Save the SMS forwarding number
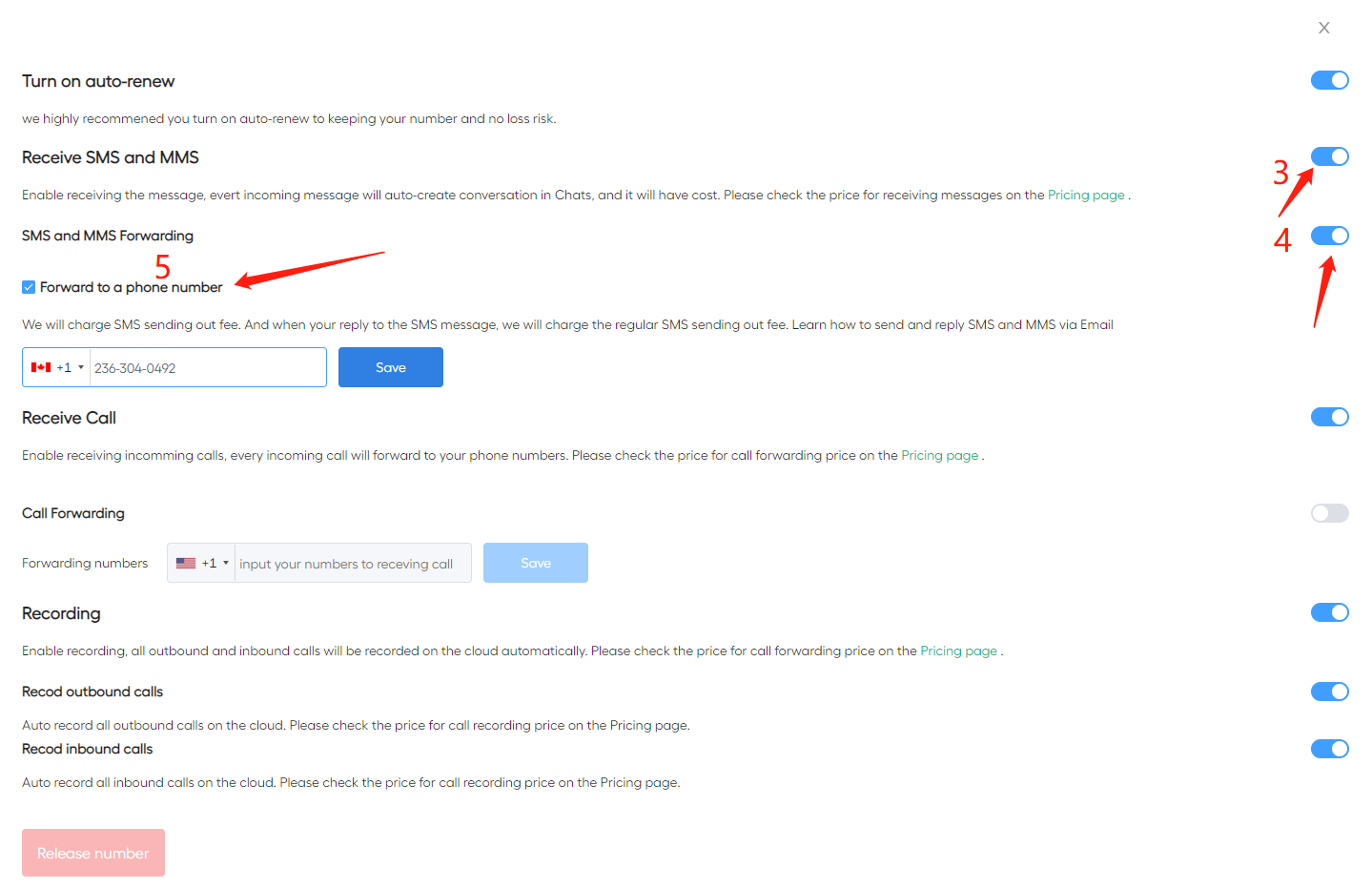Viewport: 1372px width, 888px height. 390,367
